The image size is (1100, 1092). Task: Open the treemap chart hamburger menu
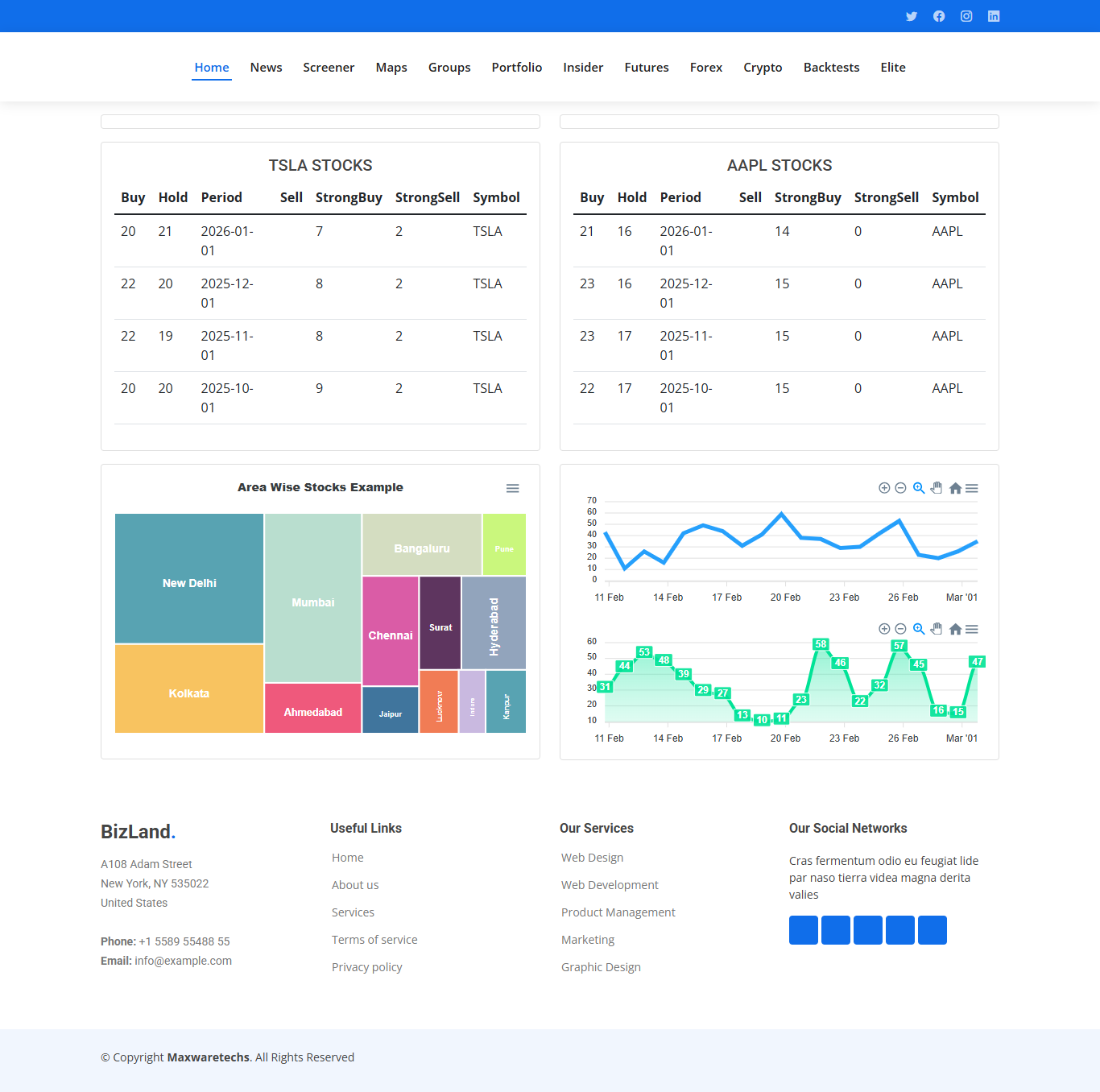pyautogui.click(x=512, y=488)
